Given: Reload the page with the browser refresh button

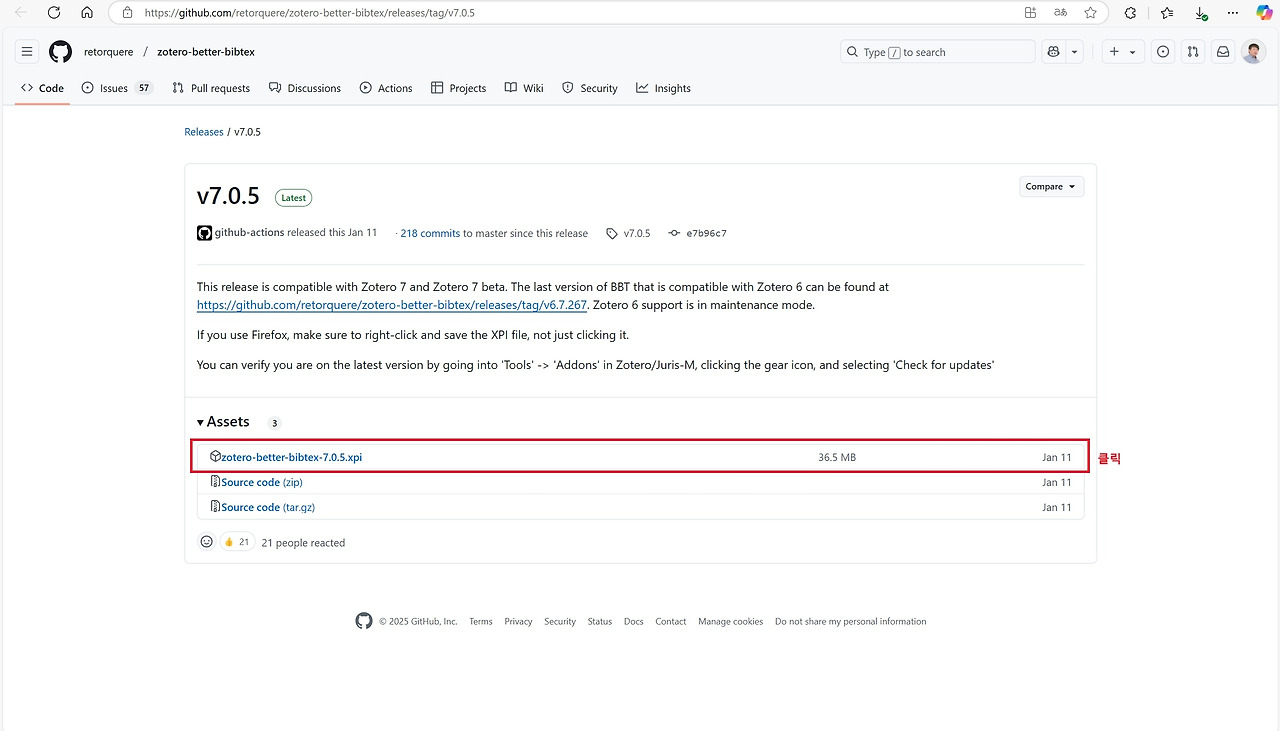Looking at the screenshot, I should click(x=54, y=13).
